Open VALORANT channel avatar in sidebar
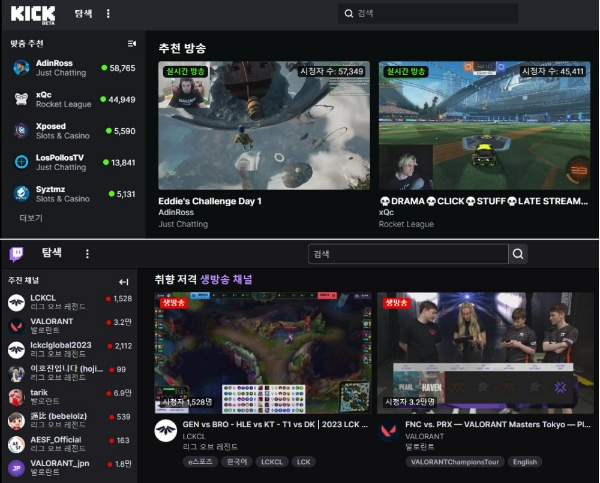Image resolution: width=600 pixels, height=483 pixels. [16, 326]
